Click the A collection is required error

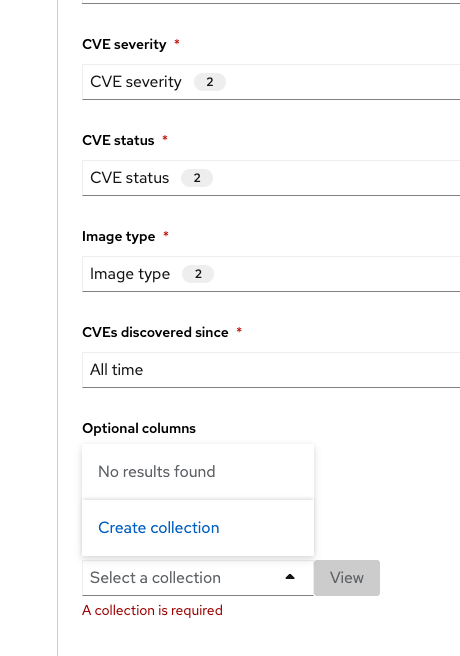(x=152, y=610)
